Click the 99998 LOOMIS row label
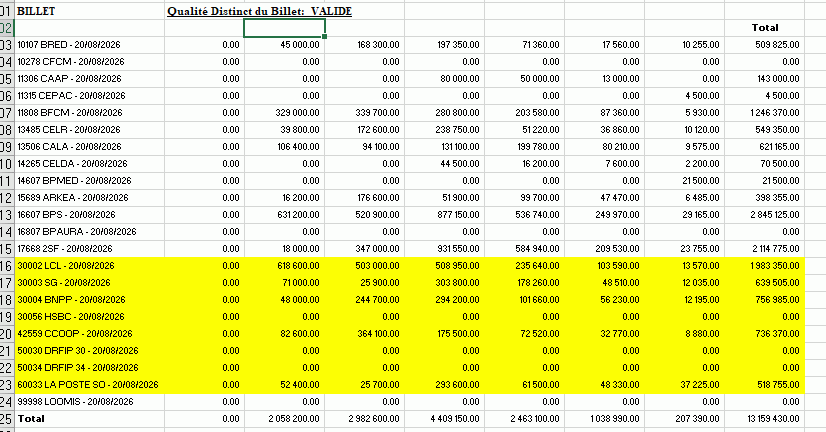The height and width of the screenshot is (432, 826). pyautogui.click(x=75, y=401)
